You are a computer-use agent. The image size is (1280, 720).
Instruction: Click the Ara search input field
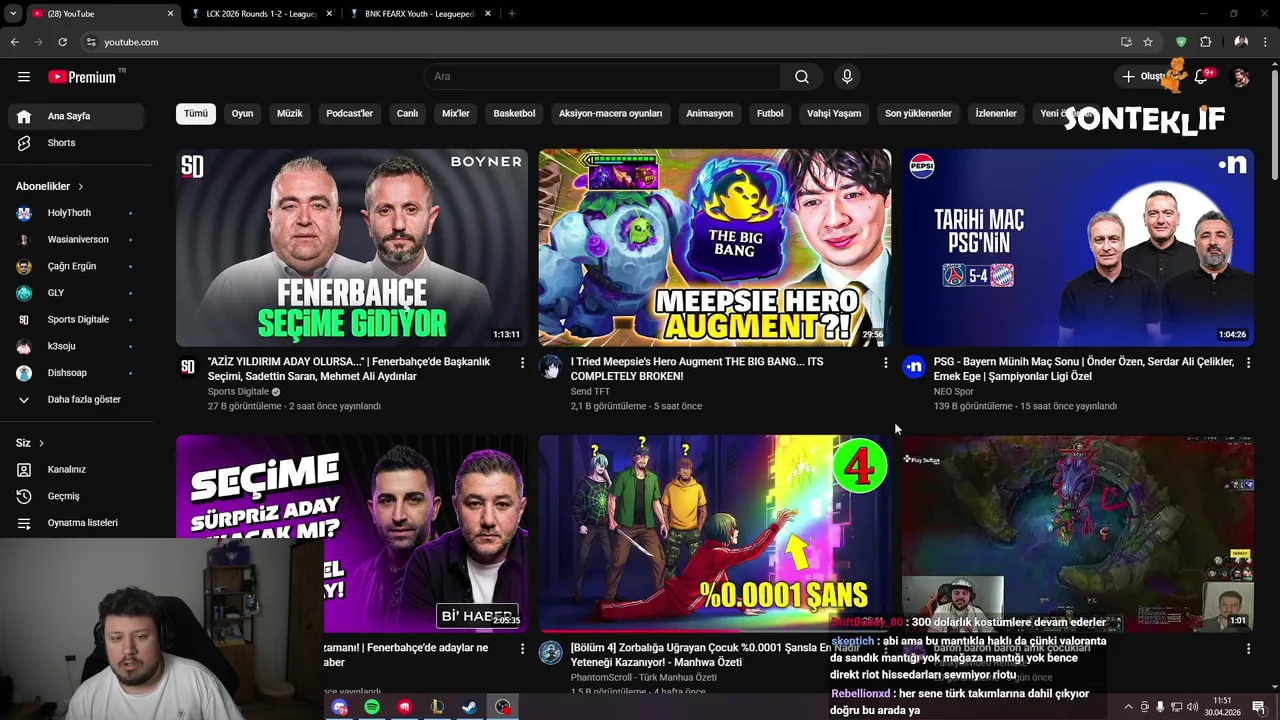(x=602, y=76)
